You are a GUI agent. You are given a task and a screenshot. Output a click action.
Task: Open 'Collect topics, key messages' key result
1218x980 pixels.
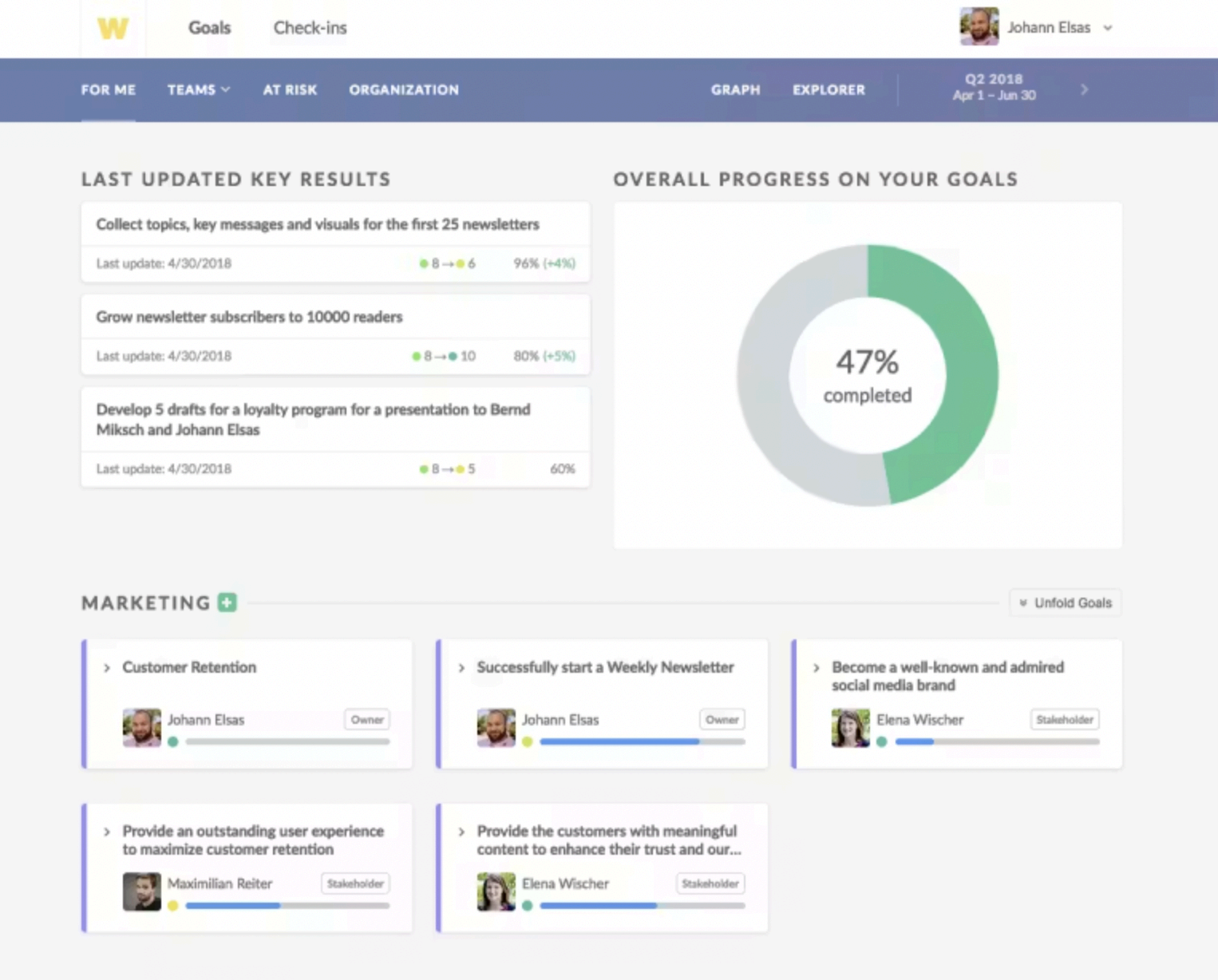pyautogui.click(x=318, y=224)
